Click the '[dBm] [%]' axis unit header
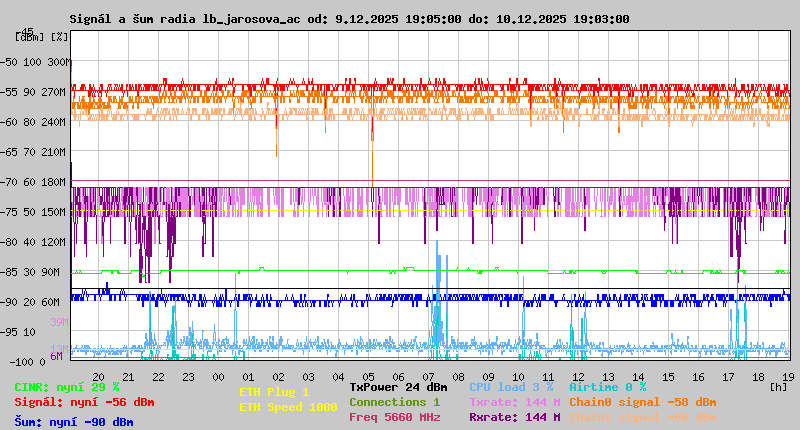Screen dimensions: 800x430 [x=42, y=37]
